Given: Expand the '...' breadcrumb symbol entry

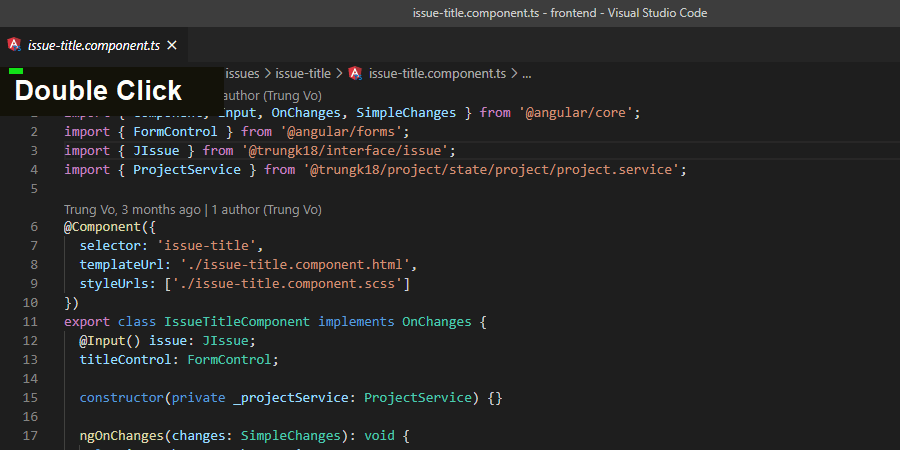Looking at the screenshot, I should click(x=527, y=73).
